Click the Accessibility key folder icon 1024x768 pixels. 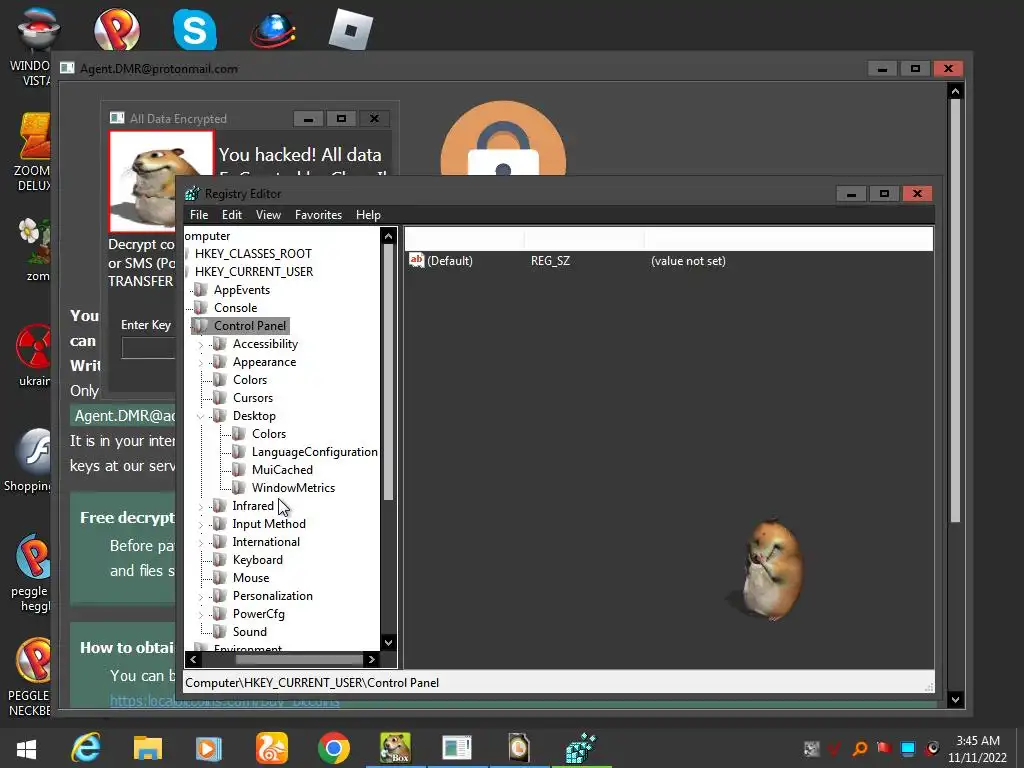point(219,344)
